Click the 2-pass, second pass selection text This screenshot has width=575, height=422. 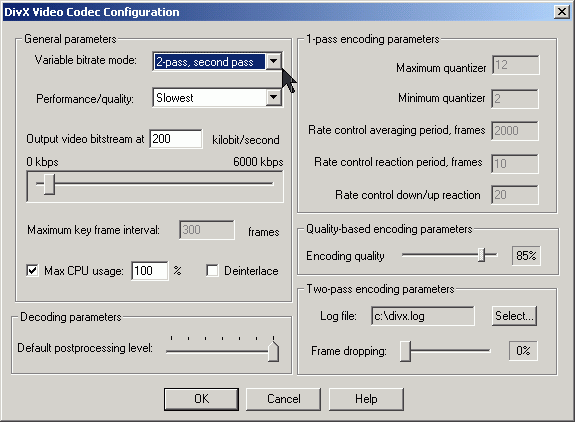click(205, 62)
